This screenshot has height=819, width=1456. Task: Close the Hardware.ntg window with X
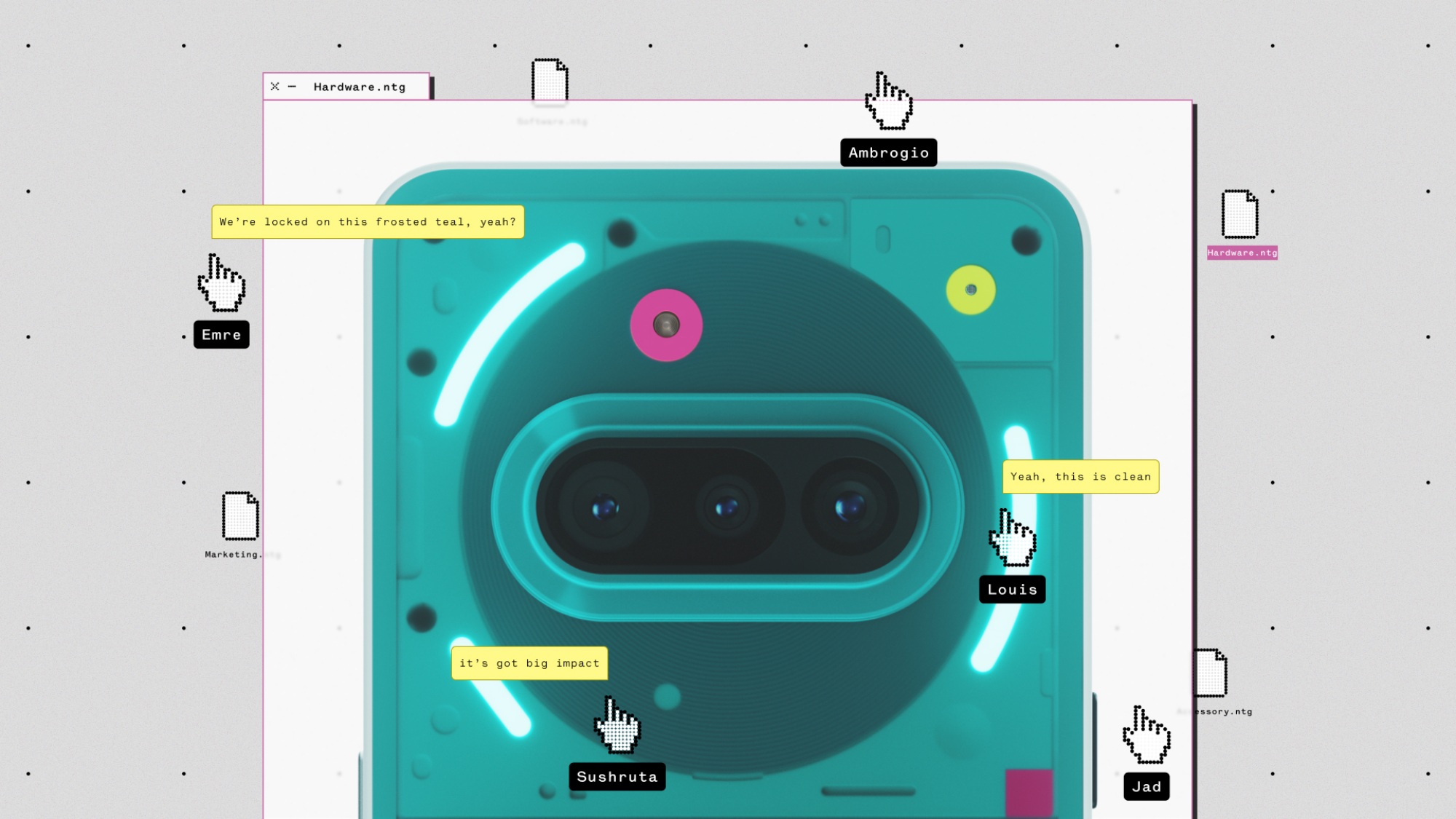pyautogui.click(x=274, y=87)
